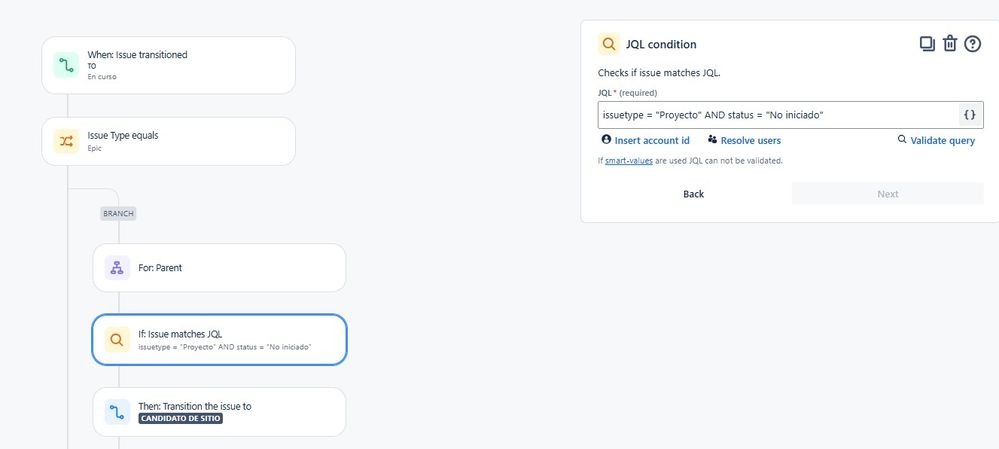Click the orange magnifier icon in the JQL node
The image size is (999, 449).
click(117, 339)
